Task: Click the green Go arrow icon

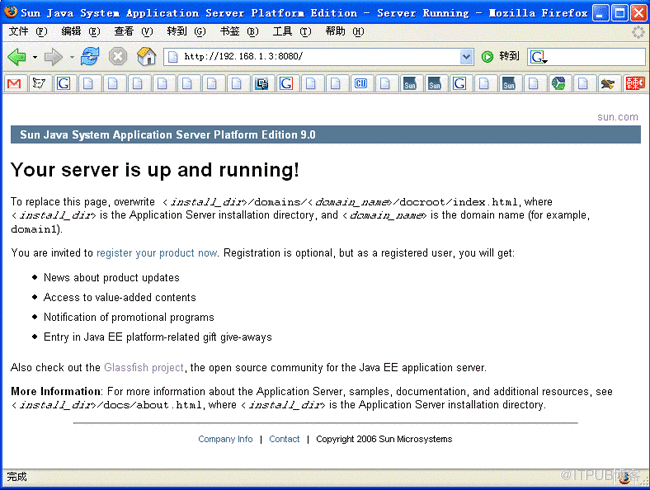Action: [x=488, y=56]
